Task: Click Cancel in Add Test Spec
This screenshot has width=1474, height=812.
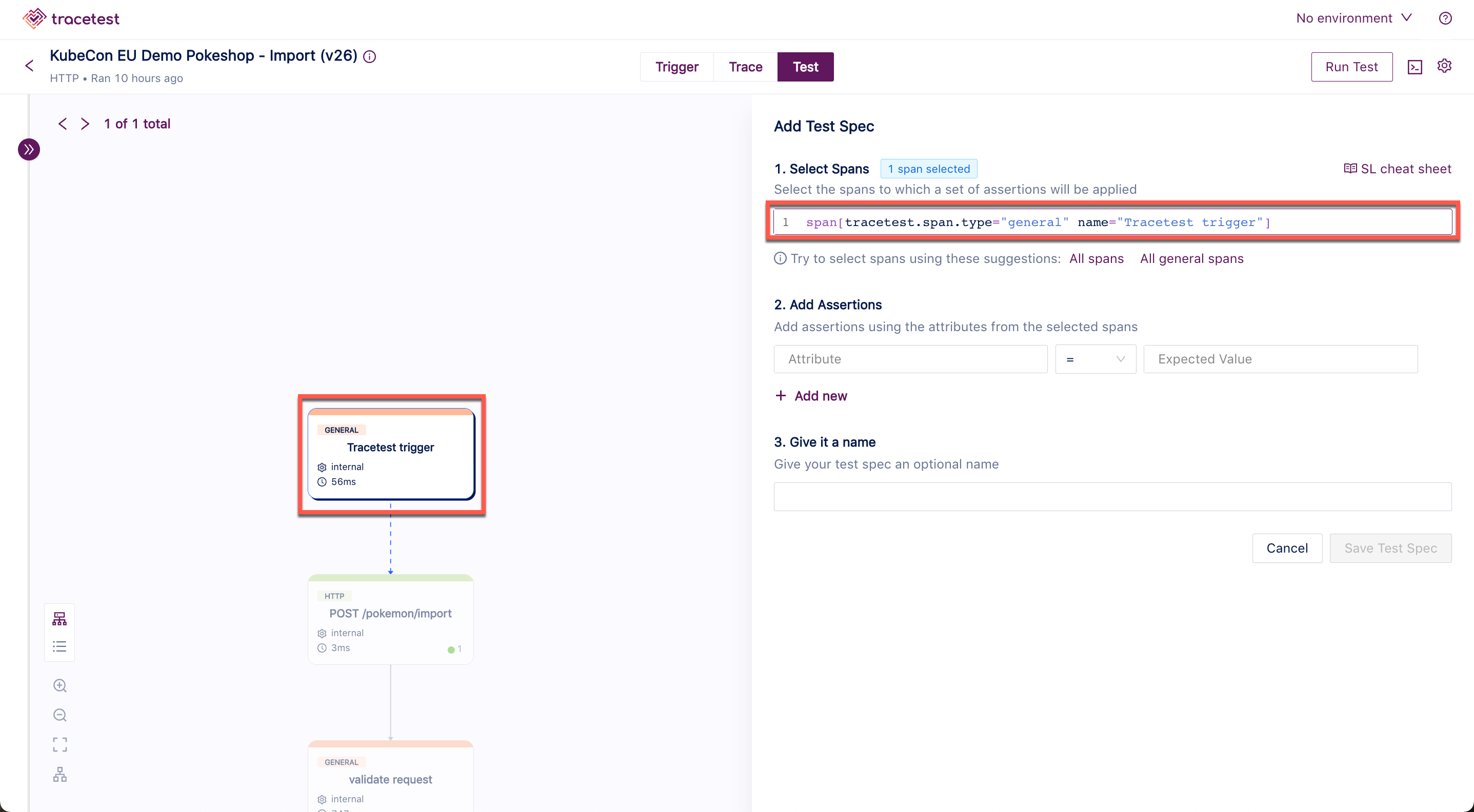Action: point(1287,549)
